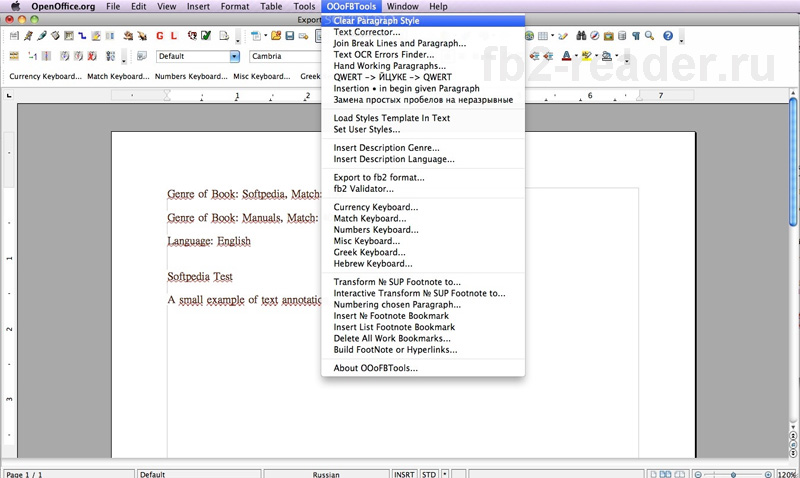The height and width of the screenshot is (478, 800).
Task: Click the new document toolbar icon
Action: pos(256,36)
